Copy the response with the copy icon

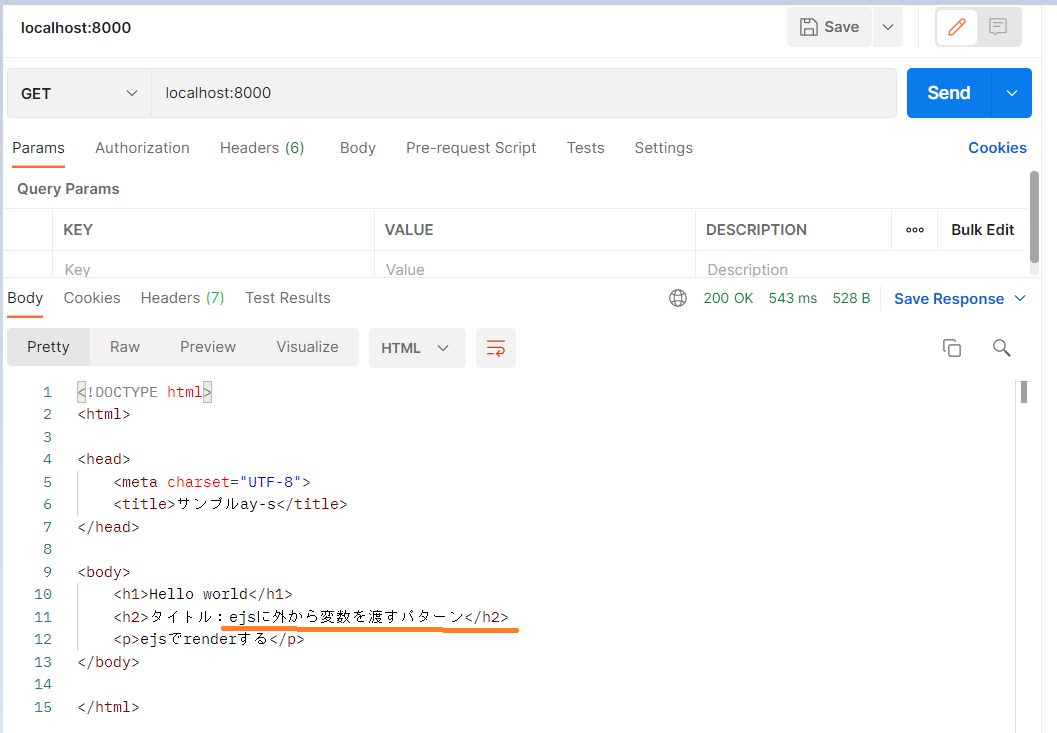pyautogui.click(x=951, y=348)
